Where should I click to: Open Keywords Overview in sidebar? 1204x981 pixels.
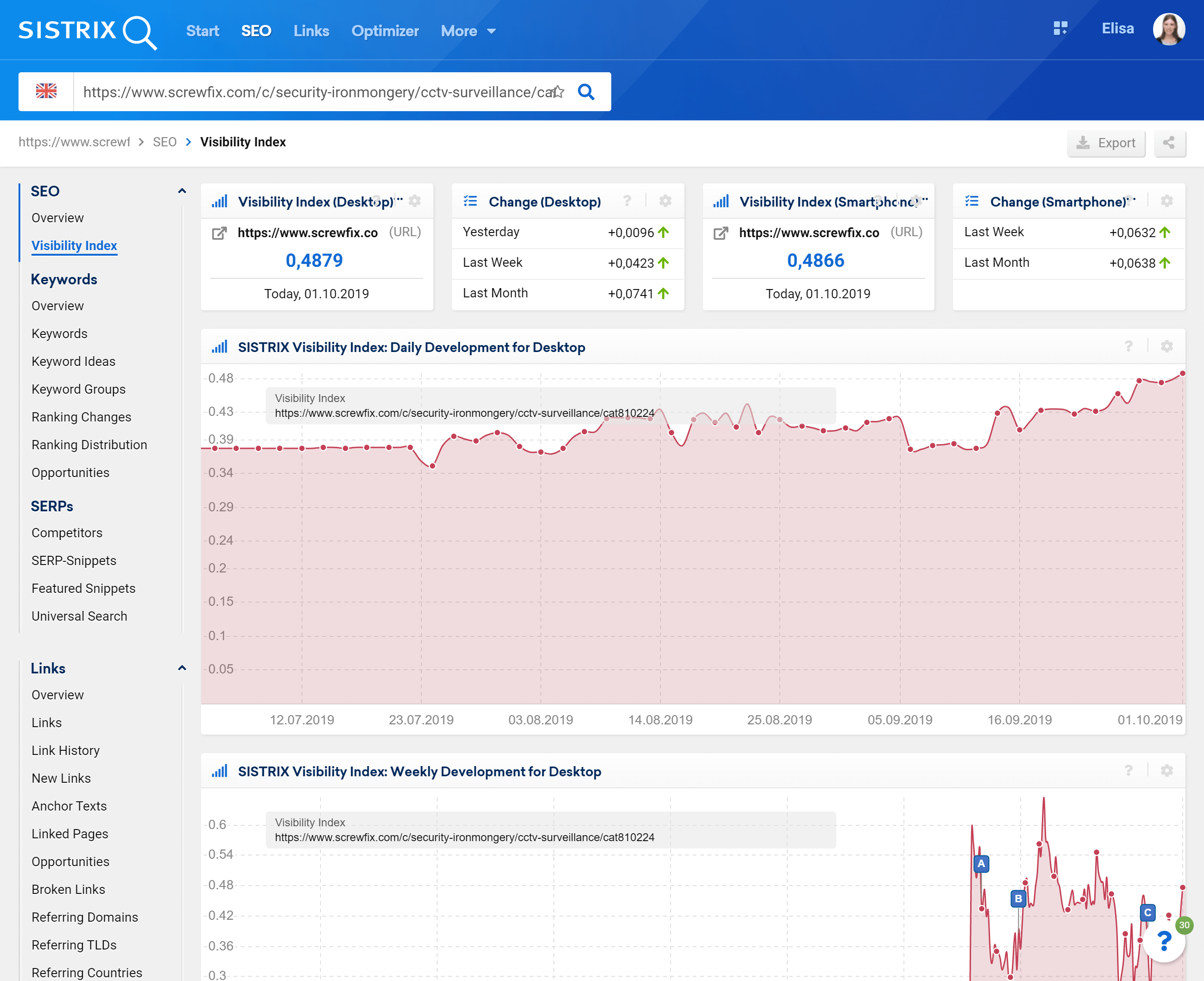click(57, 306)
